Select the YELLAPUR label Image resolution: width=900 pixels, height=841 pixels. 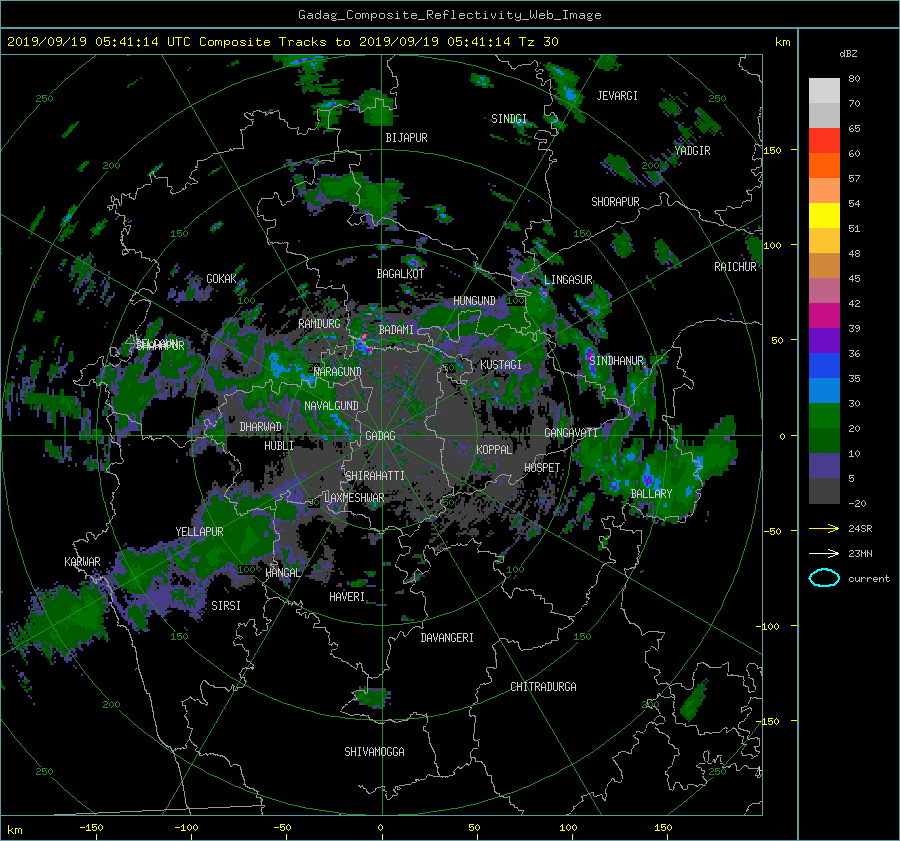pos(199,532)
